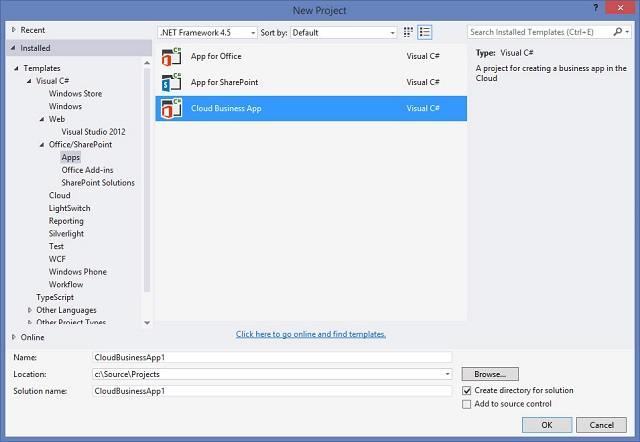Select the Windows Phone category
640x442 pixels.
[x=78, y=272]
